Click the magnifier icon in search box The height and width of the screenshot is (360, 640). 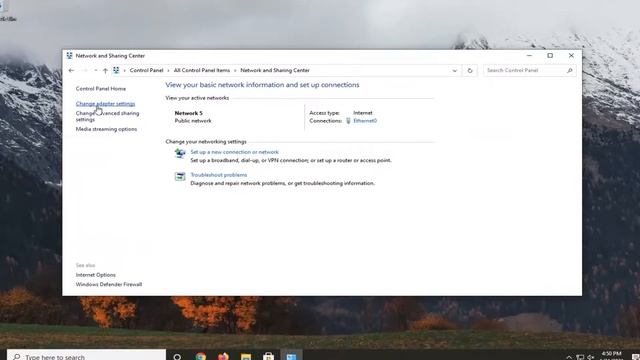[570, 71]
